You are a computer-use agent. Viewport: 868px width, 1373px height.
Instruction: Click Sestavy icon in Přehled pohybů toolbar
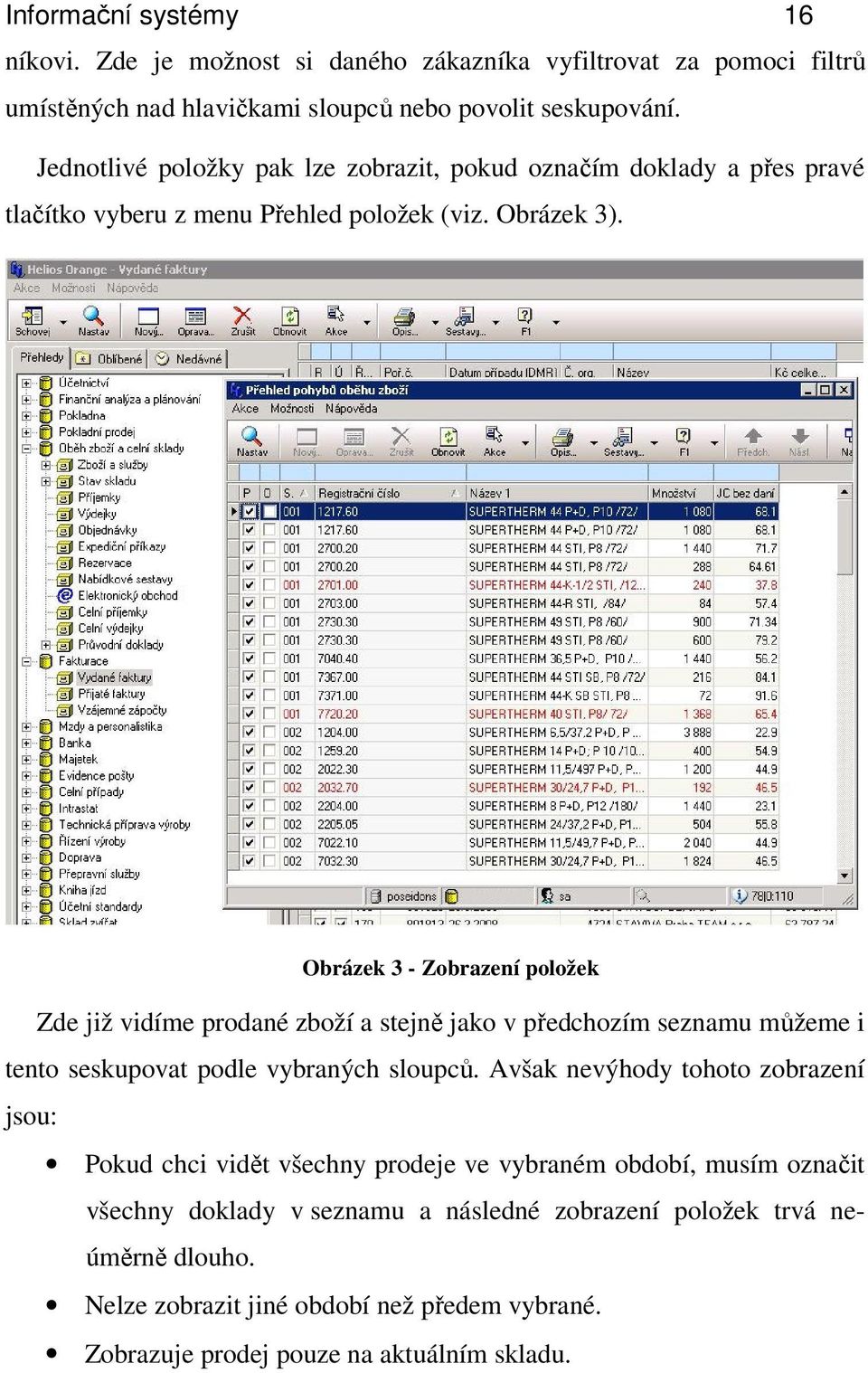[x=622, y=437]
